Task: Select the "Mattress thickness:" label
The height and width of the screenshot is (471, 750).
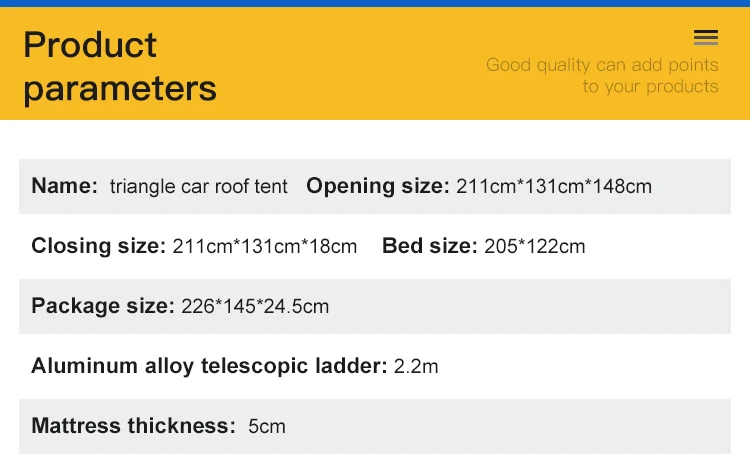Action: (133, 426)
